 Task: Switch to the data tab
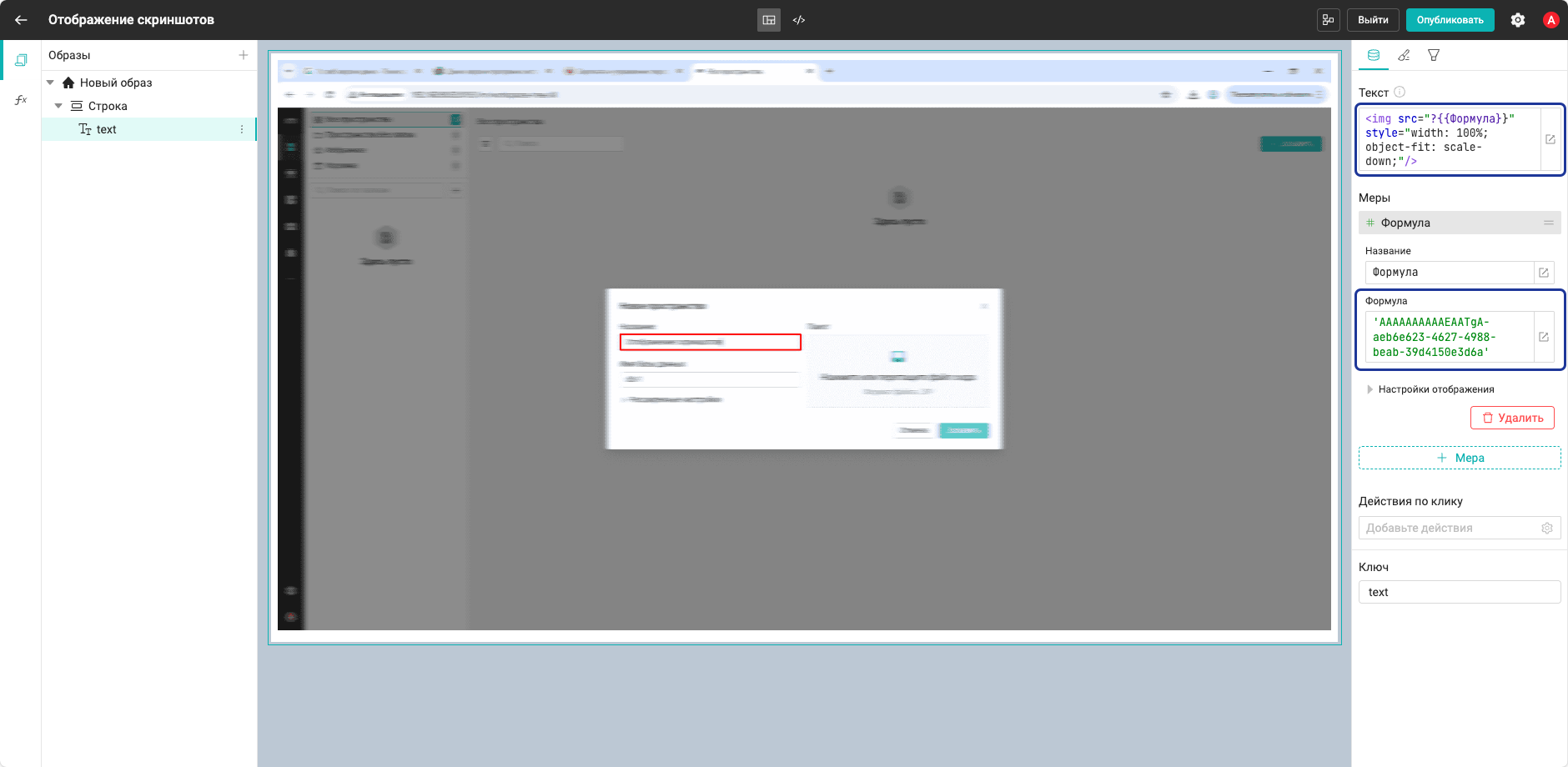tap(1374, 55)
